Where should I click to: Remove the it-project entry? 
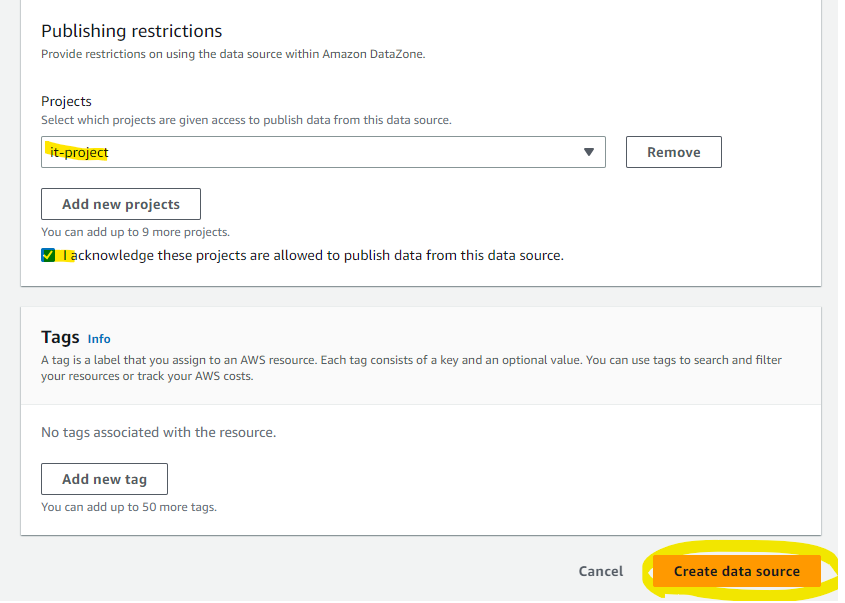click(x=673, y=152)
